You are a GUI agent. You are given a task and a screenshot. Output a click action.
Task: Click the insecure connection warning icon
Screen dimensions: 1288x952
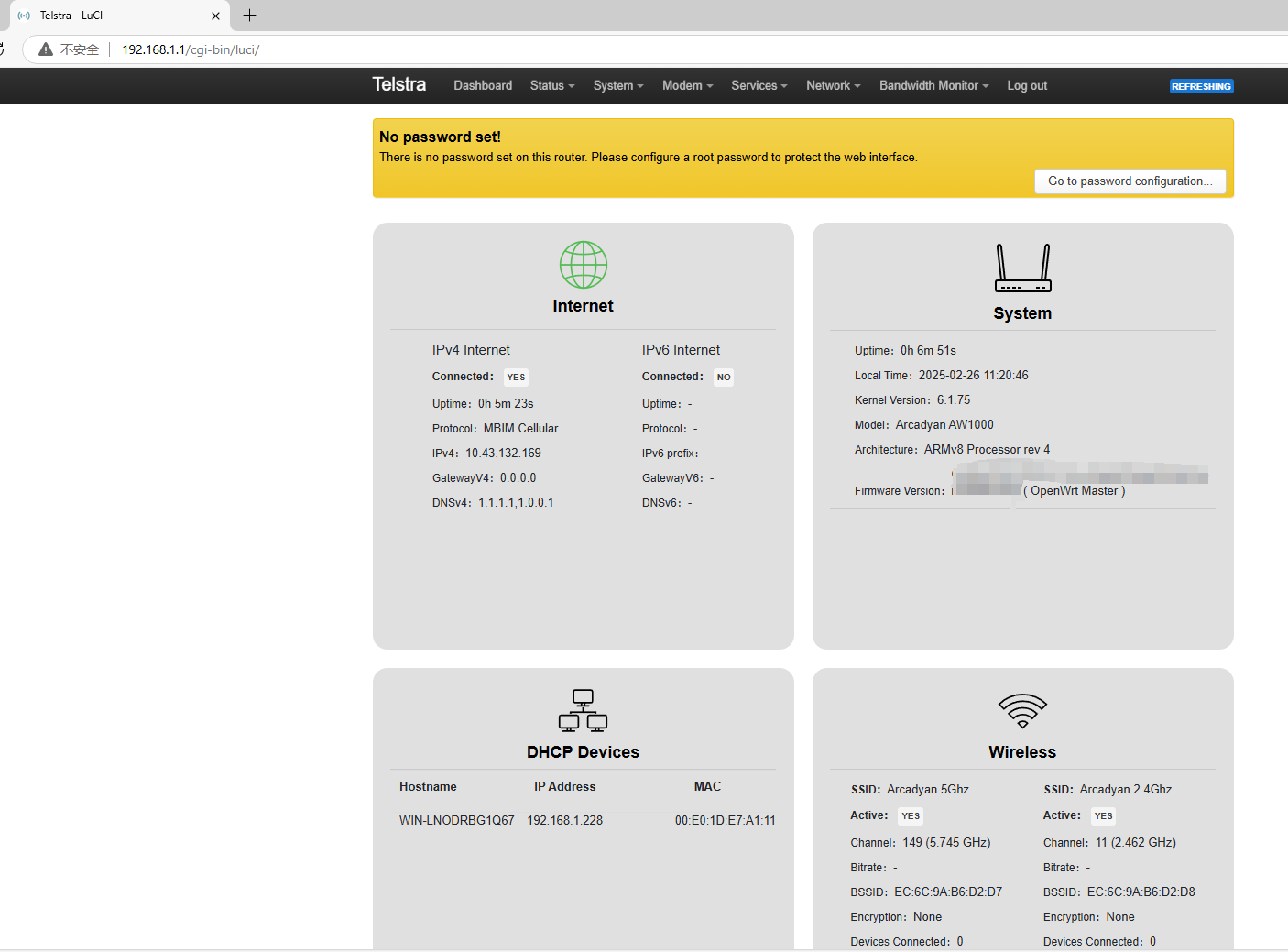46,49
